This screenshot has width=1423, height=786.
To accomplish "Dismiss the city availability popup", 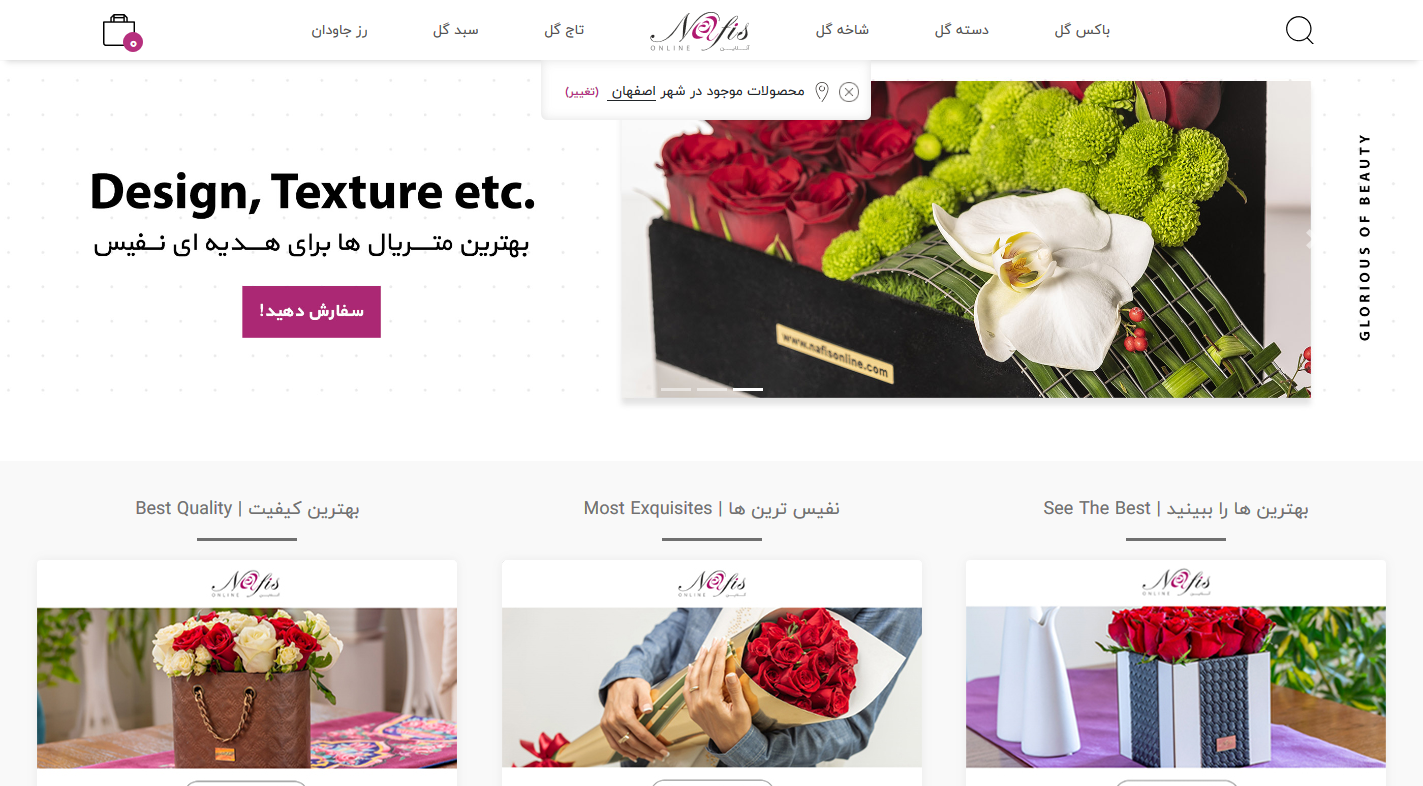I will pos(849,92).
